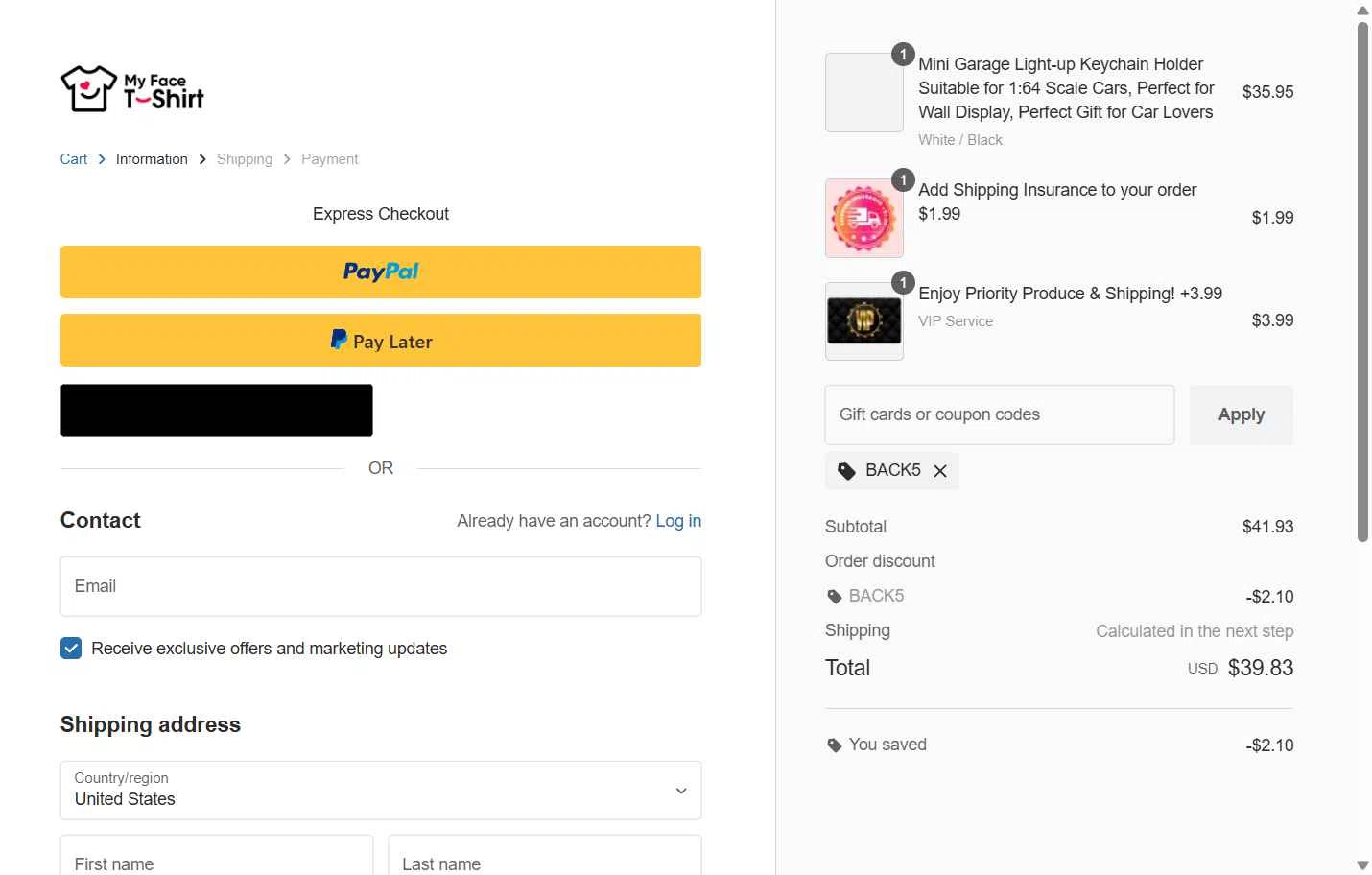Focus the First name field
Screen dimensions: 1372x875
217,855
